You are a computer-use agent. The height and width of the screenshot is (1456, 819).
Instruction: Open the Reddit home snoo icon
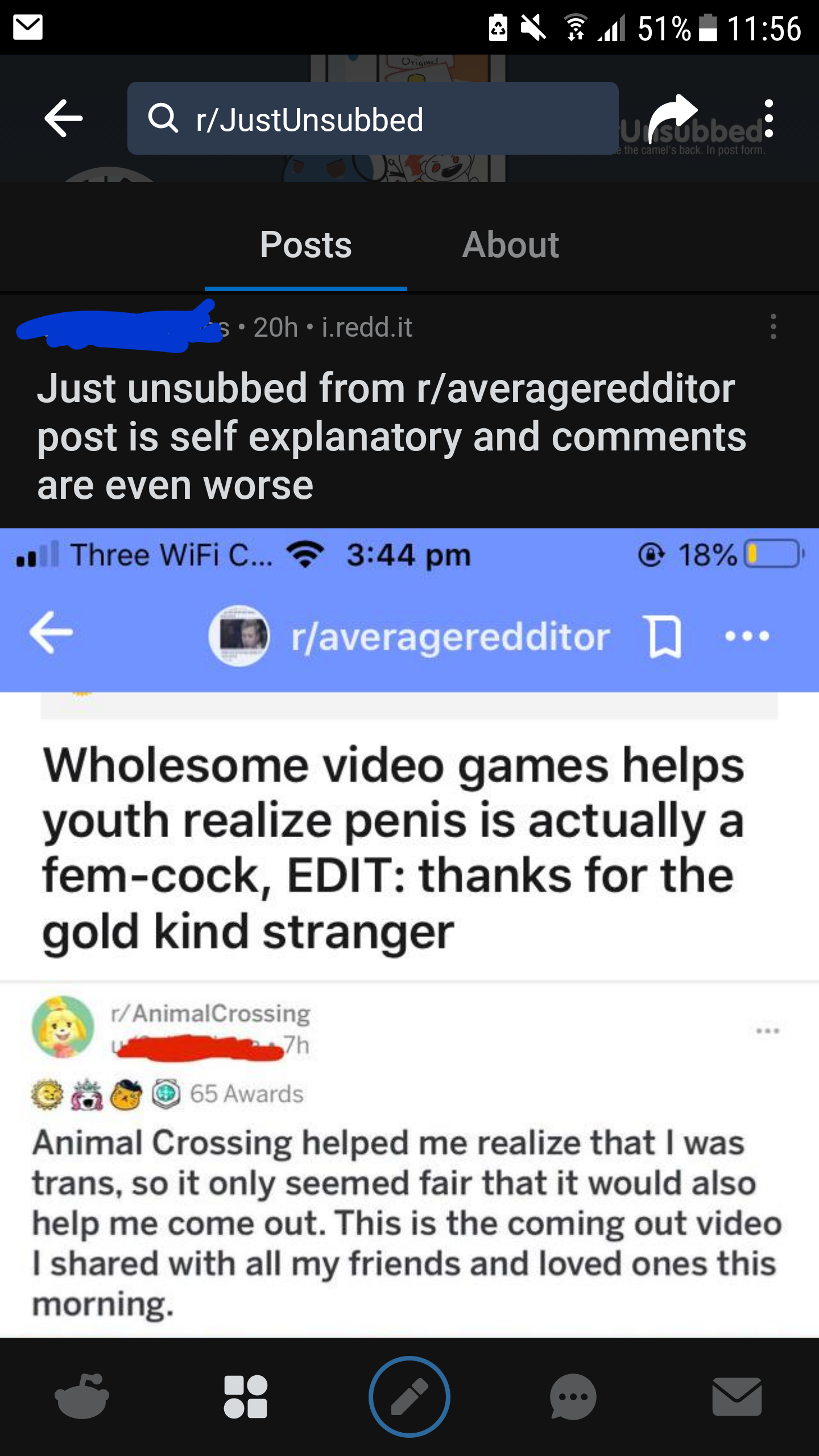[82, 1396]
